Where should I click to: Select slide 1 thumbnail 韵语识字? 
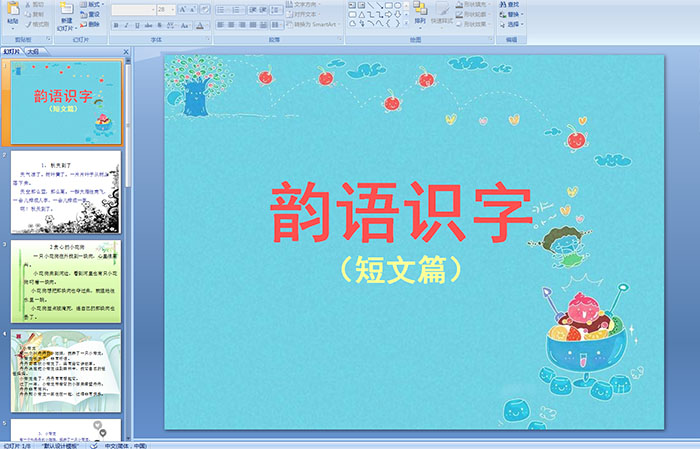(x=66, y=102)
